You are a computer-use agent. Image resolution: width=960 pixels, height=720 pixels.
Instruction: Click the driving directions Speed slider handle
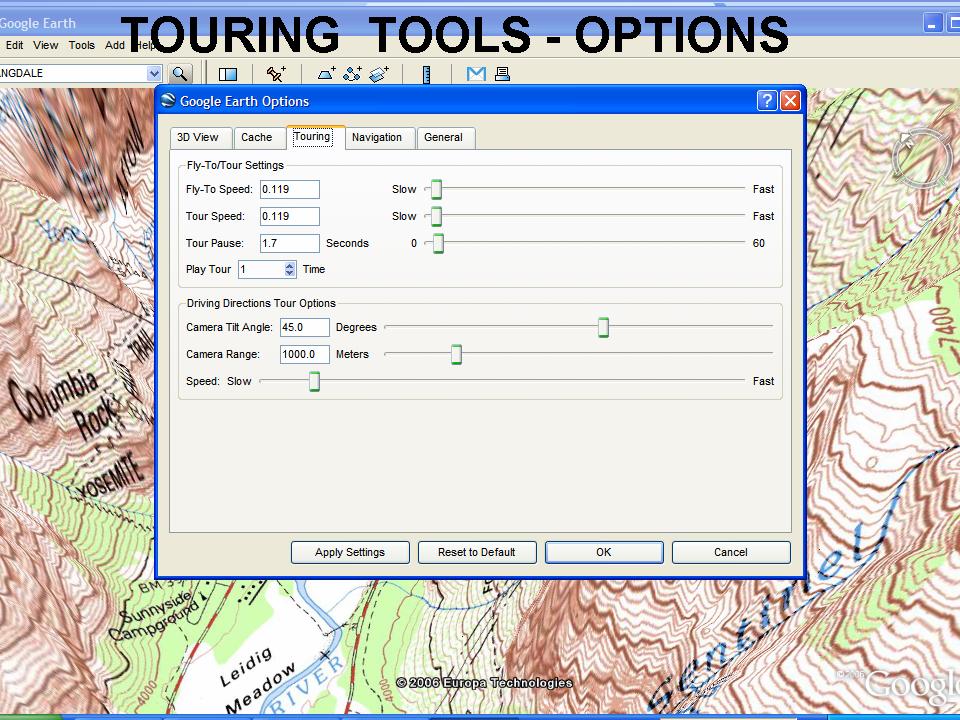click(x=314, y=381)
